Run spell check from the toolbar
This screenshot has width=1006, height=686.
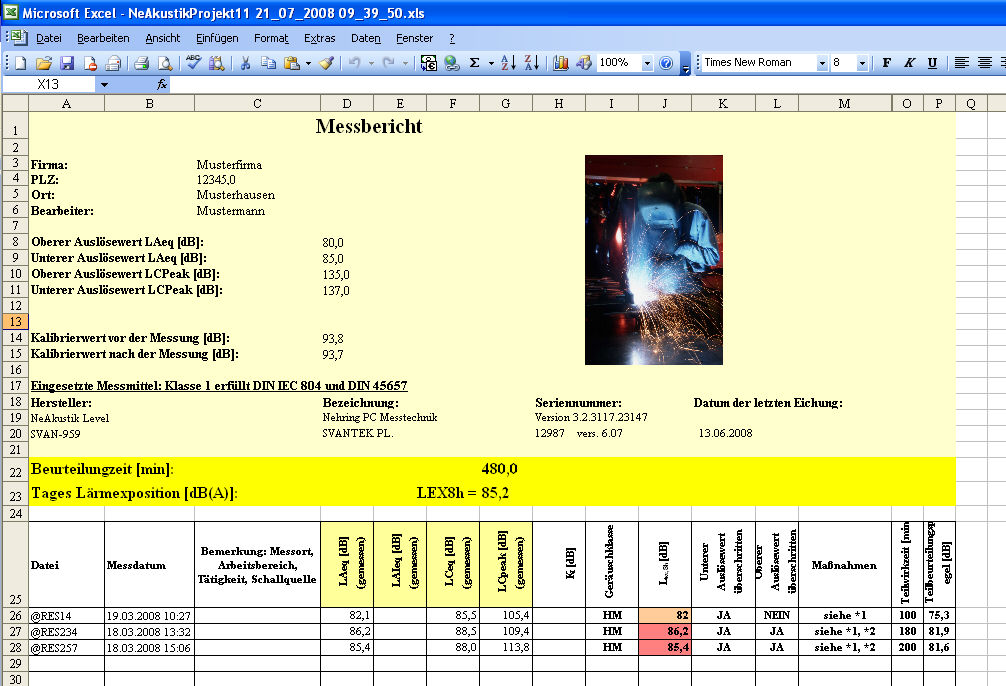pos(194,63)
